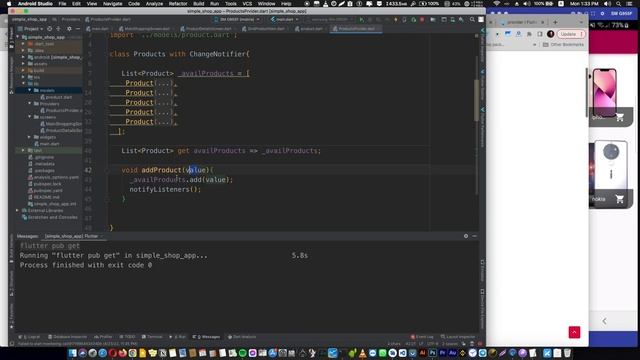Click Spotlight search in macOS menu bar
Screen dimensions: 640x360
point(619,4)
